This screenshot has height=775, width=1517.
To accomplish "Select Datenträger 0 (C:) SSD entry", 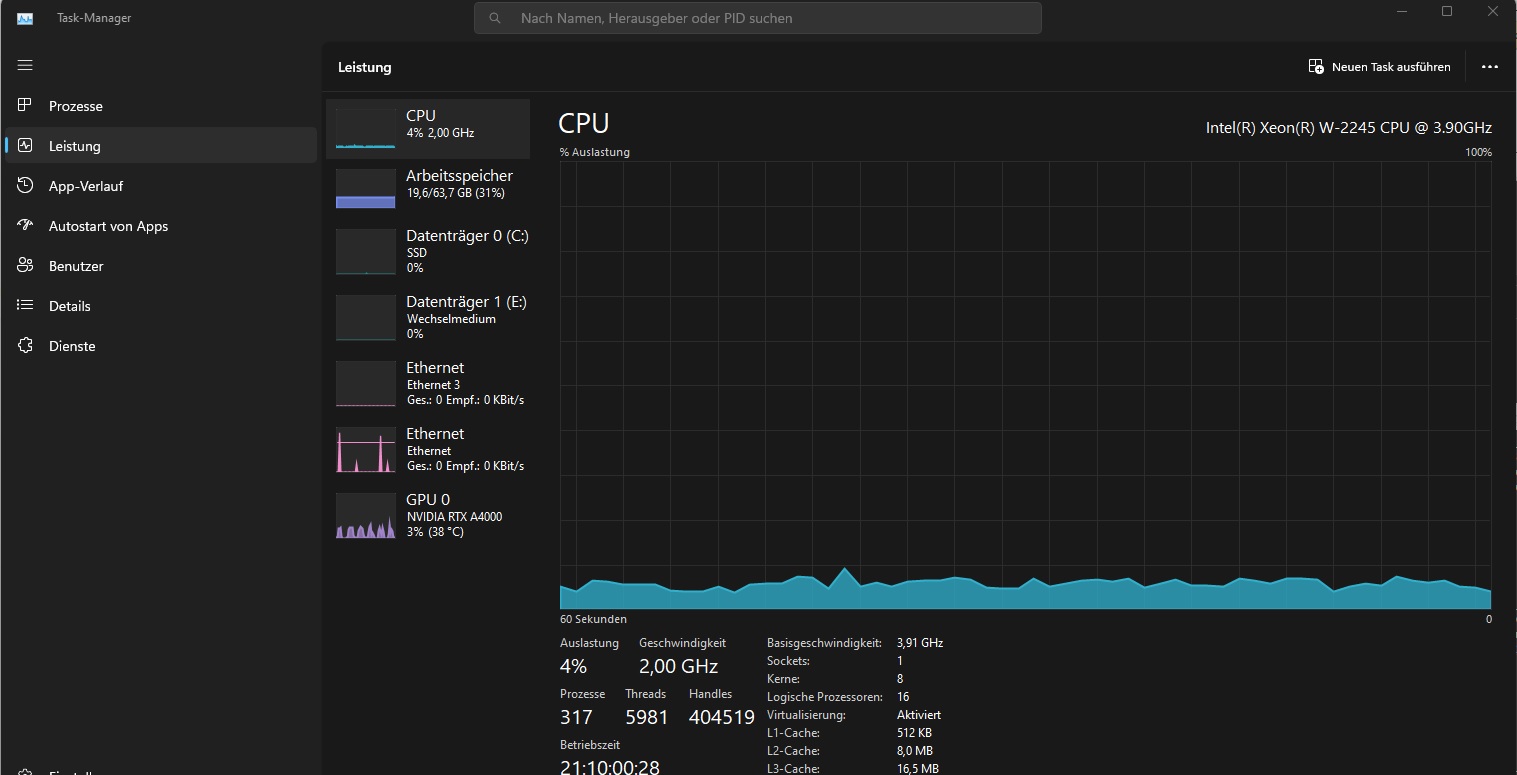I will [x=428, y=251].
